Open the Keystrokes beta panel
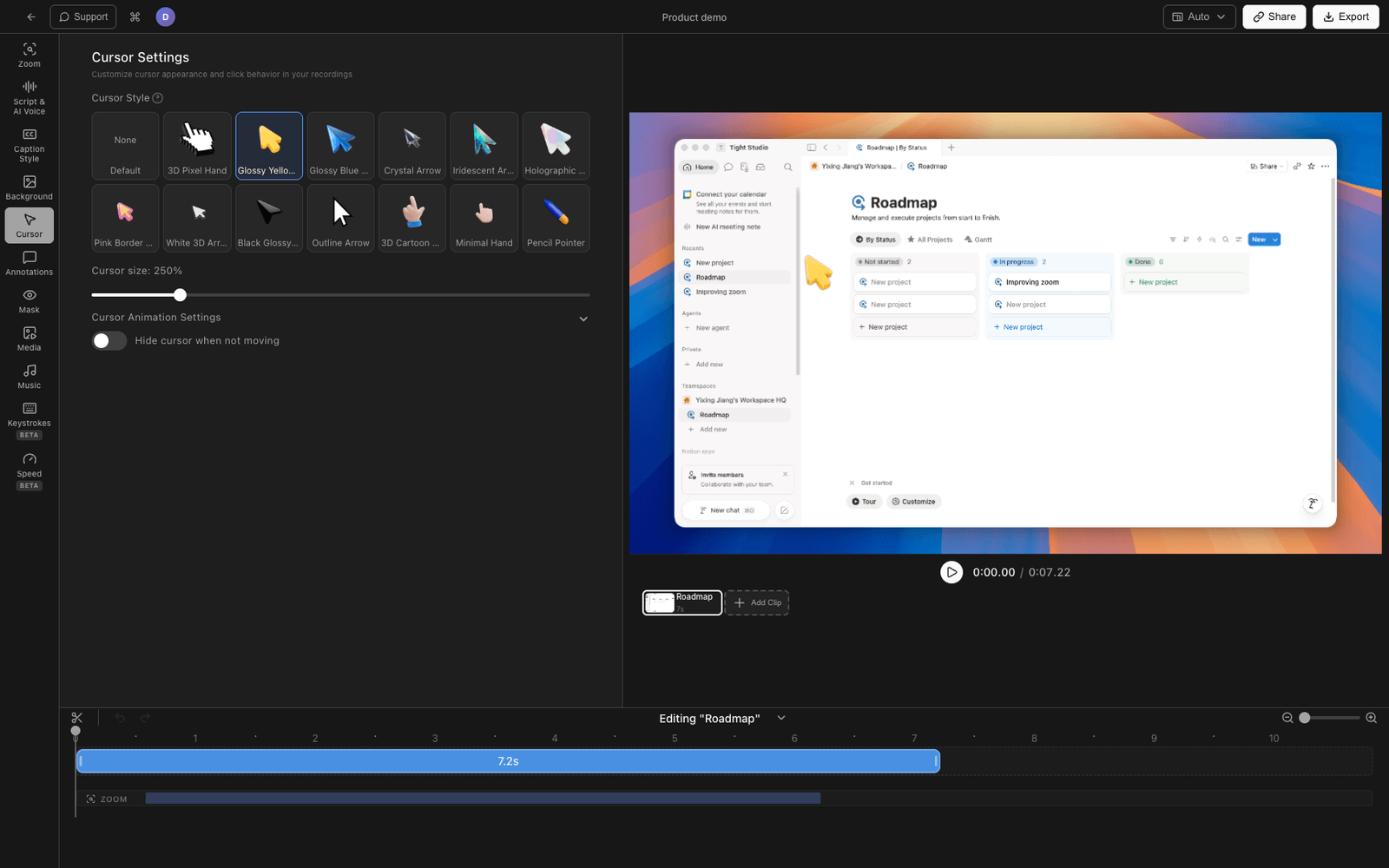Image resolution: width=1389 pixels, height=868 pixels. tap(30, 420)
